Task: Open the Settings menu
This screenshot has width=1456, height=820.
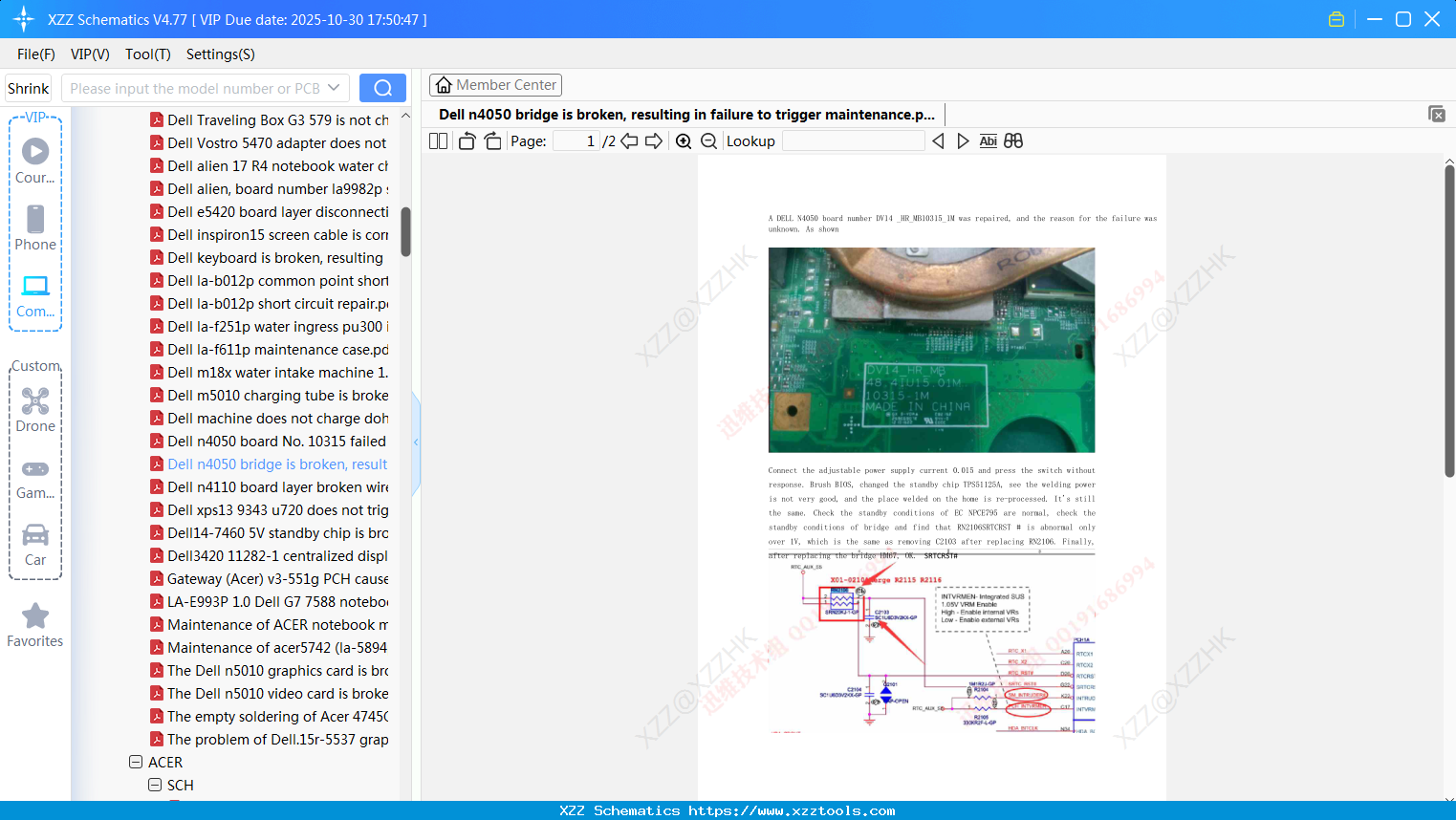Action: 221,54
